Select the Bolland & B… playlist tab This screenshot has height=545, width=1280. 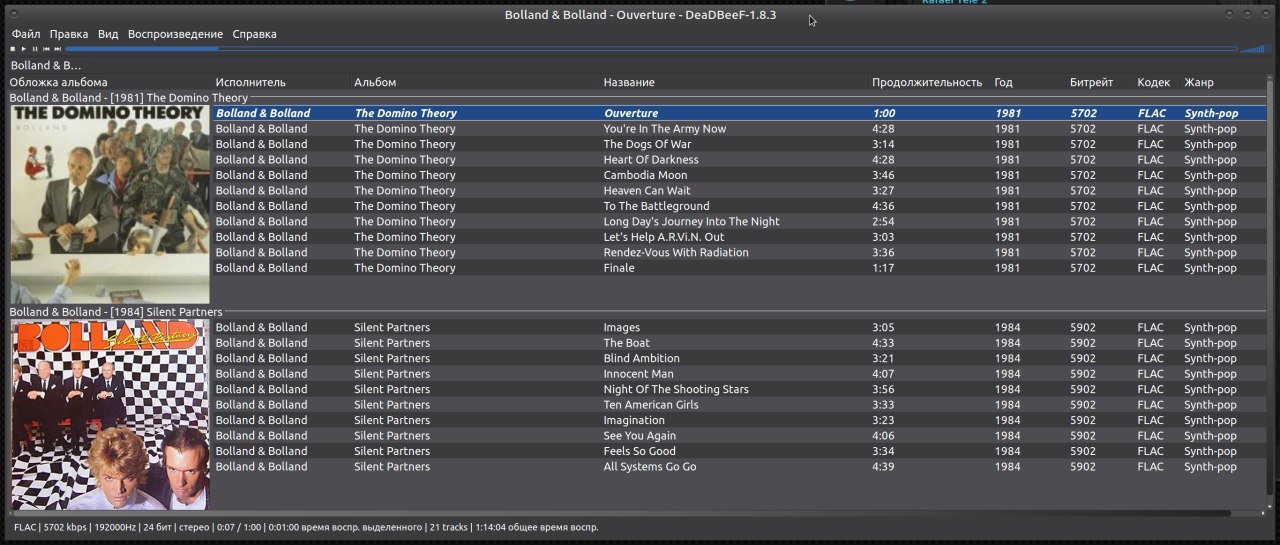click(46, 65)
